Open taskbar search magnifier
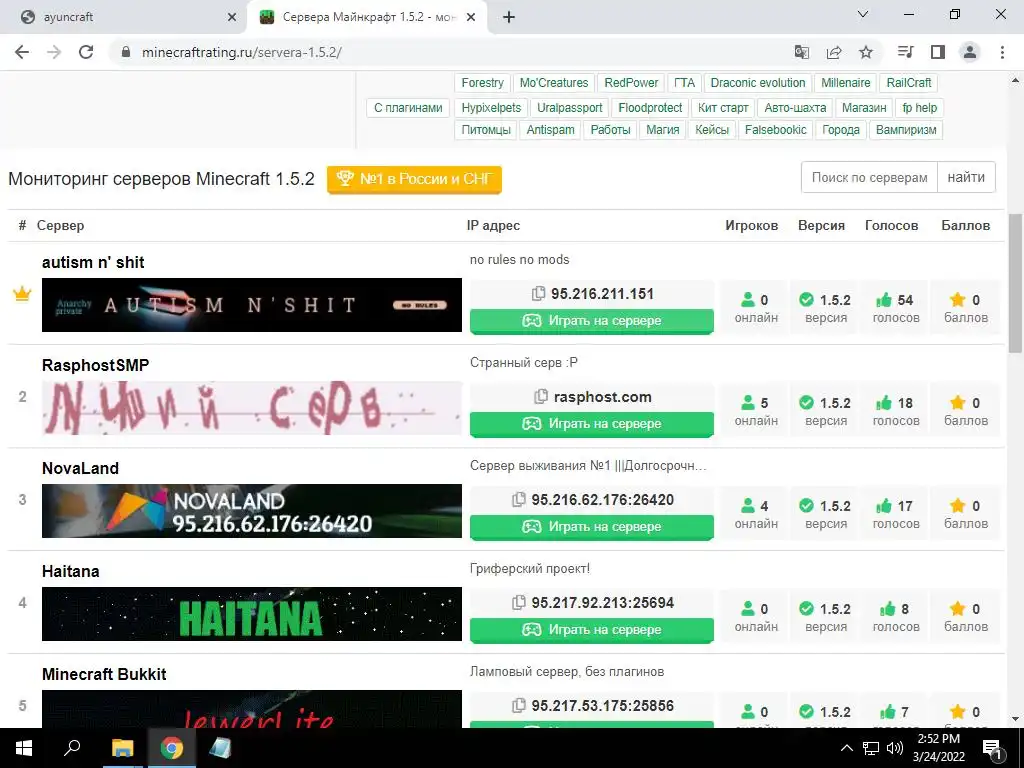 72,748
